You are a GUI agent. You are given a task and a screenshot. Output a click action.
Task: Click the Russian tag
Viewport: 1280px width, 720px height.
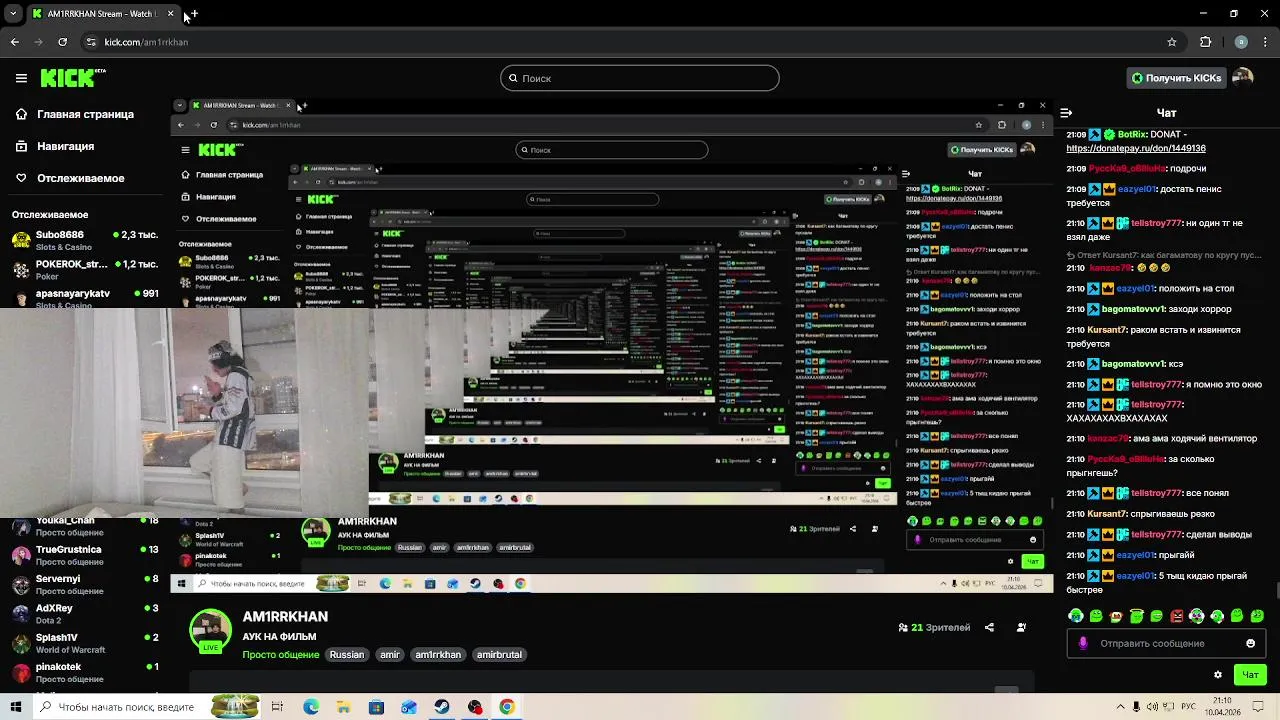[x=347, y=655]
